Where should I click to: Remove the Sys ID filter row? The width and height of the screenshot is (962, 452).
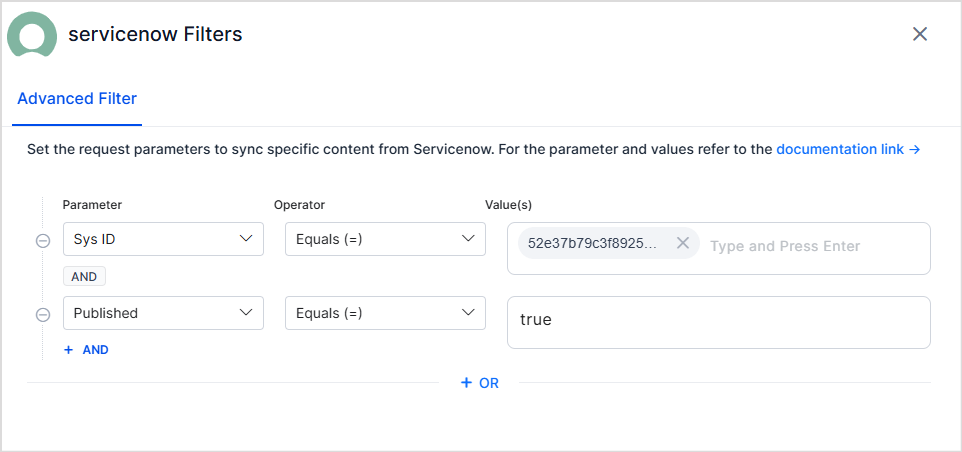[43, 240]
